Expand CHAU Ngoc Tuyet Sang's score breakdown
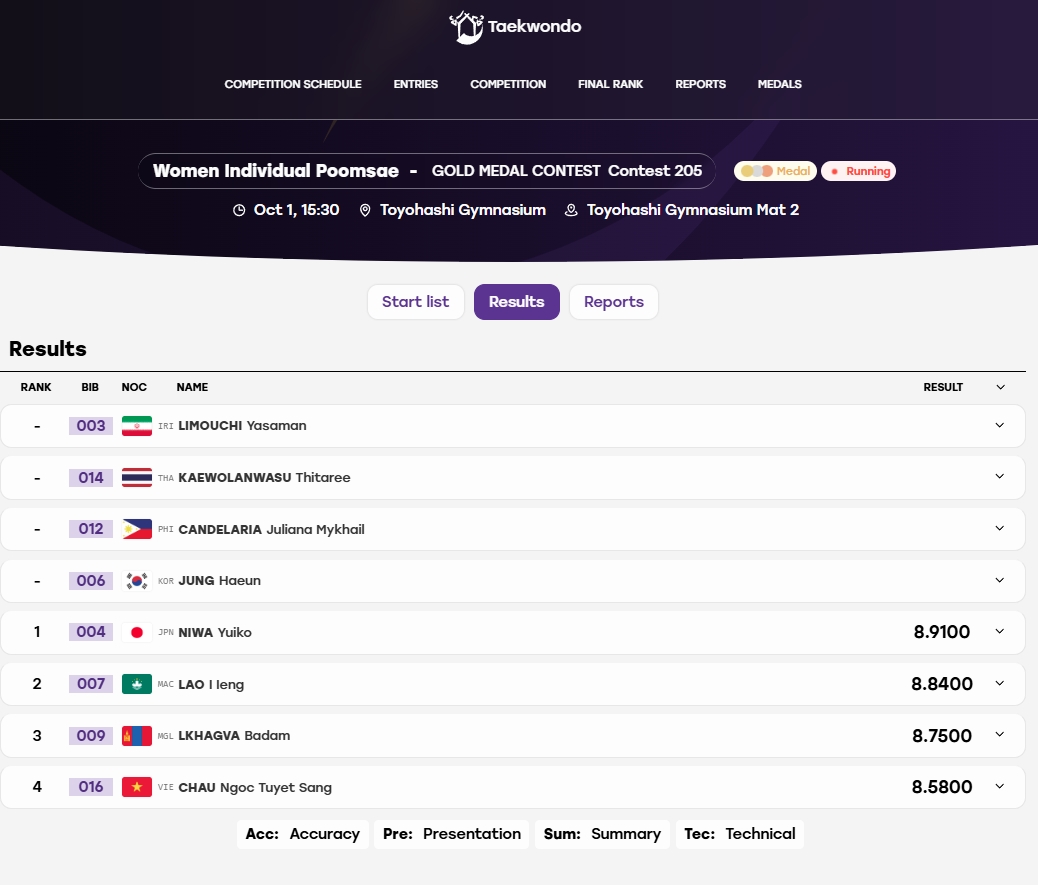 click(x=1000, y=786)
